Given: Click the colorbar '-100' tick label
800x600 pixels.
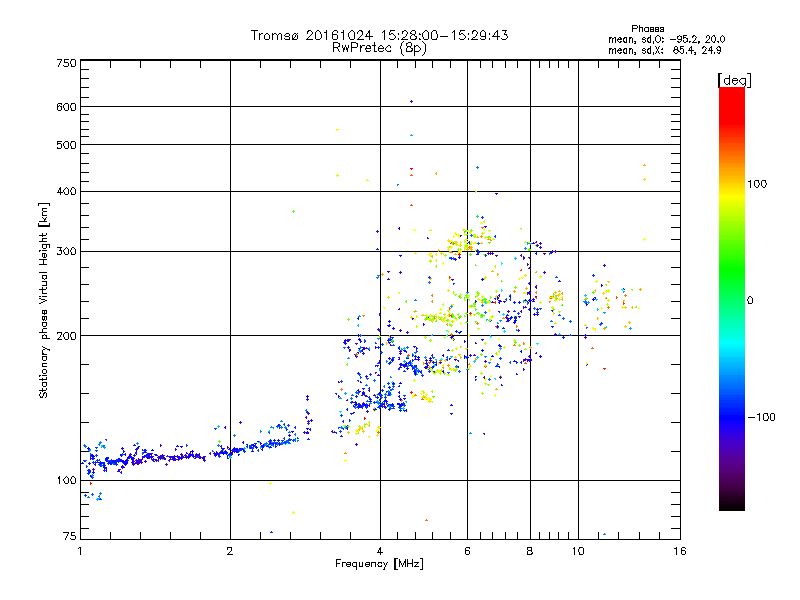Looking at the screenshot, I should [762, 417].
